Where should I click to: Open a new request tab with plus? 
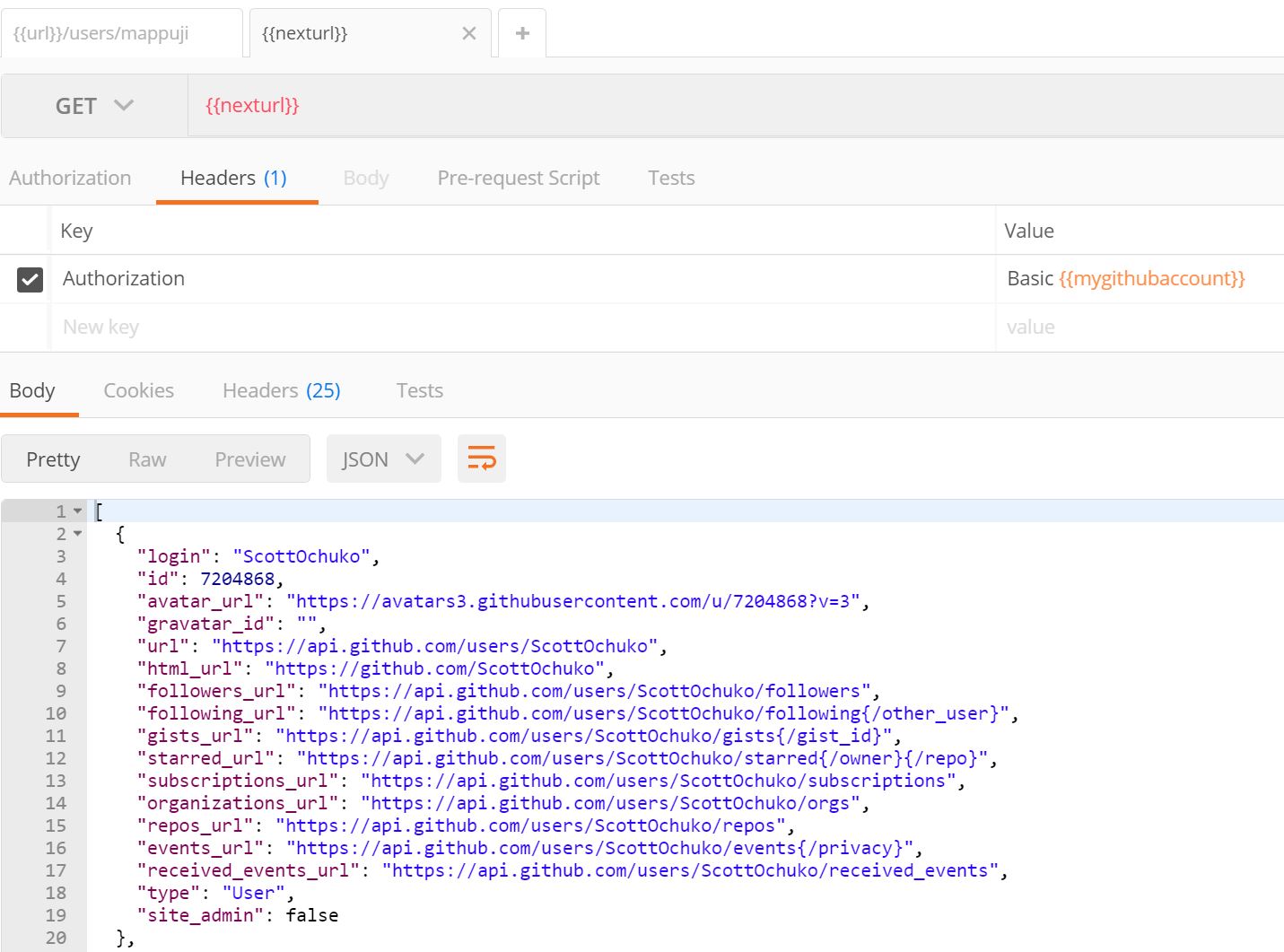coord(522,33)
